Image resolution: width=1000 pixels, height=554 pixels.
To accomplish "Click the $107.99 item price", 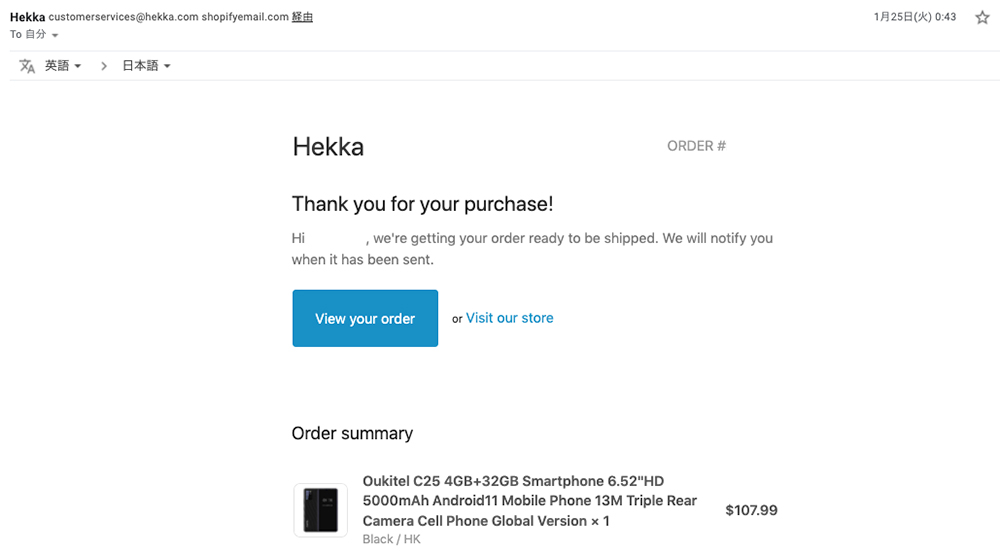I will coord(751,510).
